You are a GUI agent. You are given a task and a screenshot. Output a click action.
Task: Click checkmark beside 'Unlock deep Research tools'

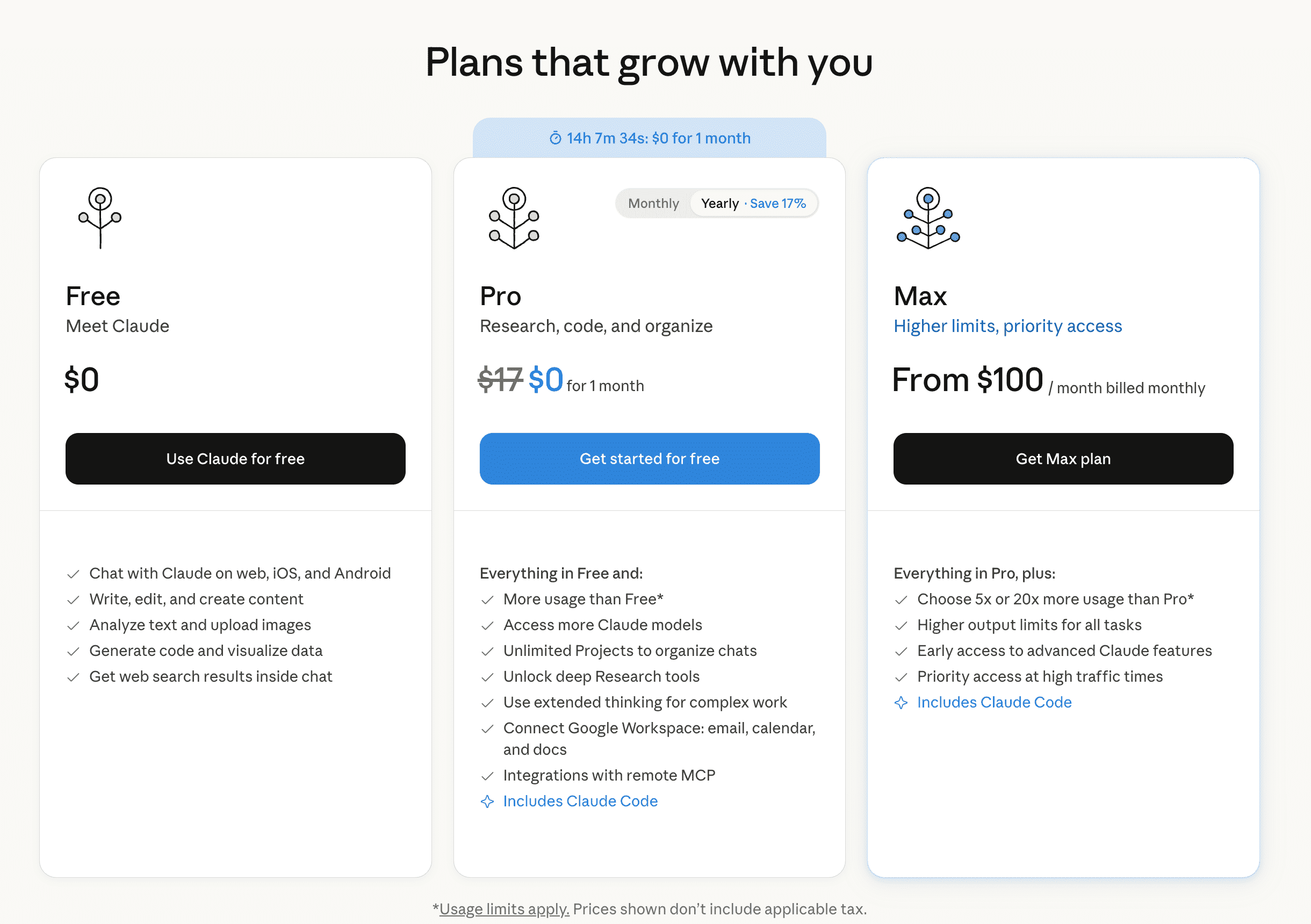[487, 677]
